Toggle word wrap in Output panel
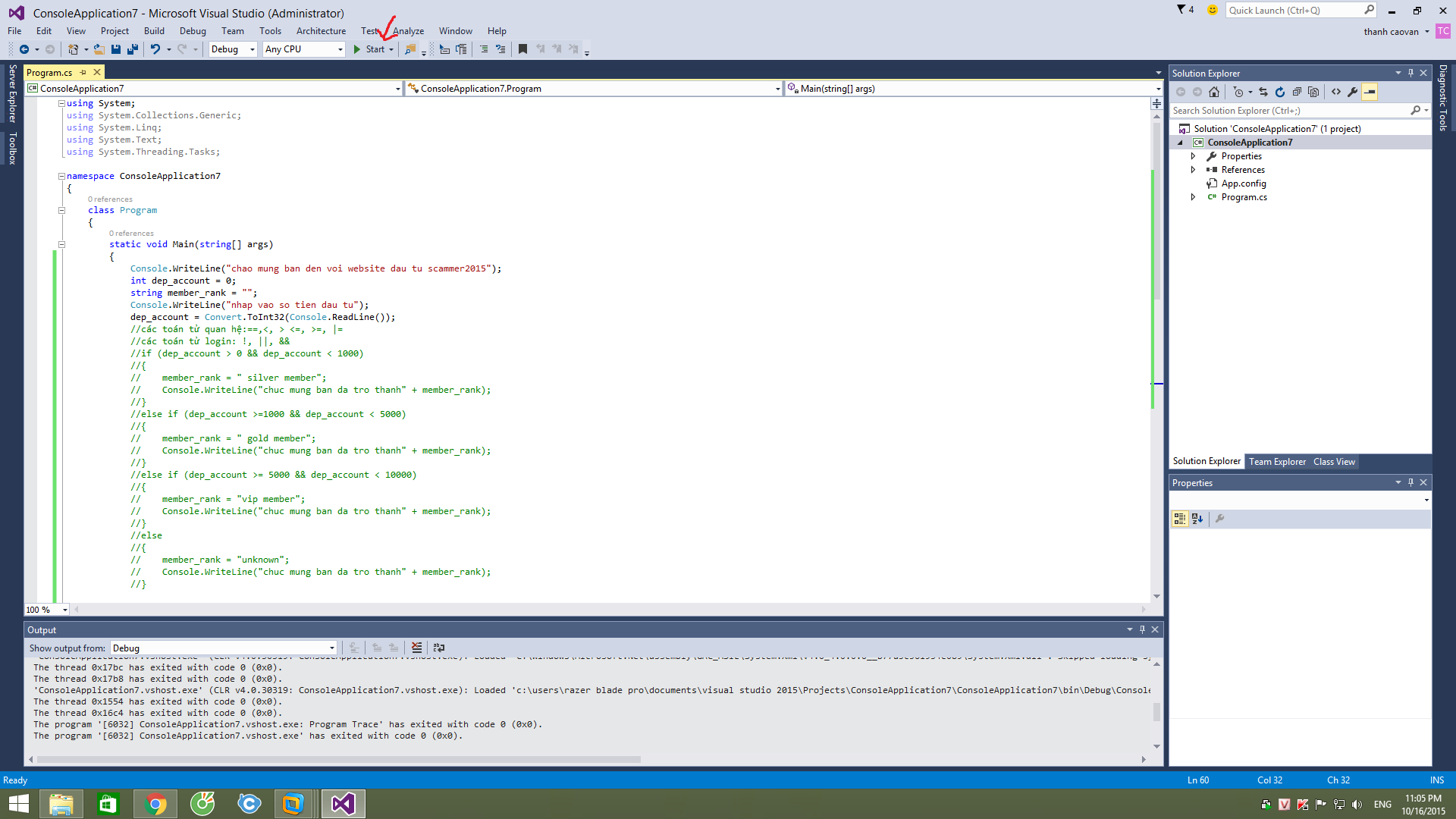This screenshot has height=819, width=1456. [x=439, y=648]
